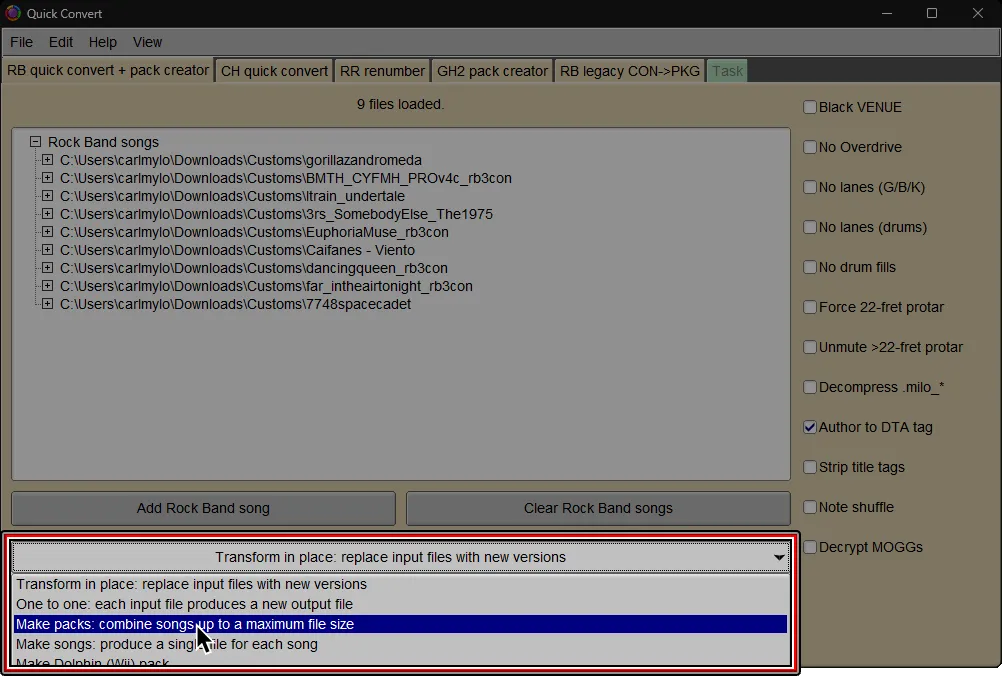1002x676 pixels.
Task: Check No lanes (drums)
Action: click(x=809, y=227)
